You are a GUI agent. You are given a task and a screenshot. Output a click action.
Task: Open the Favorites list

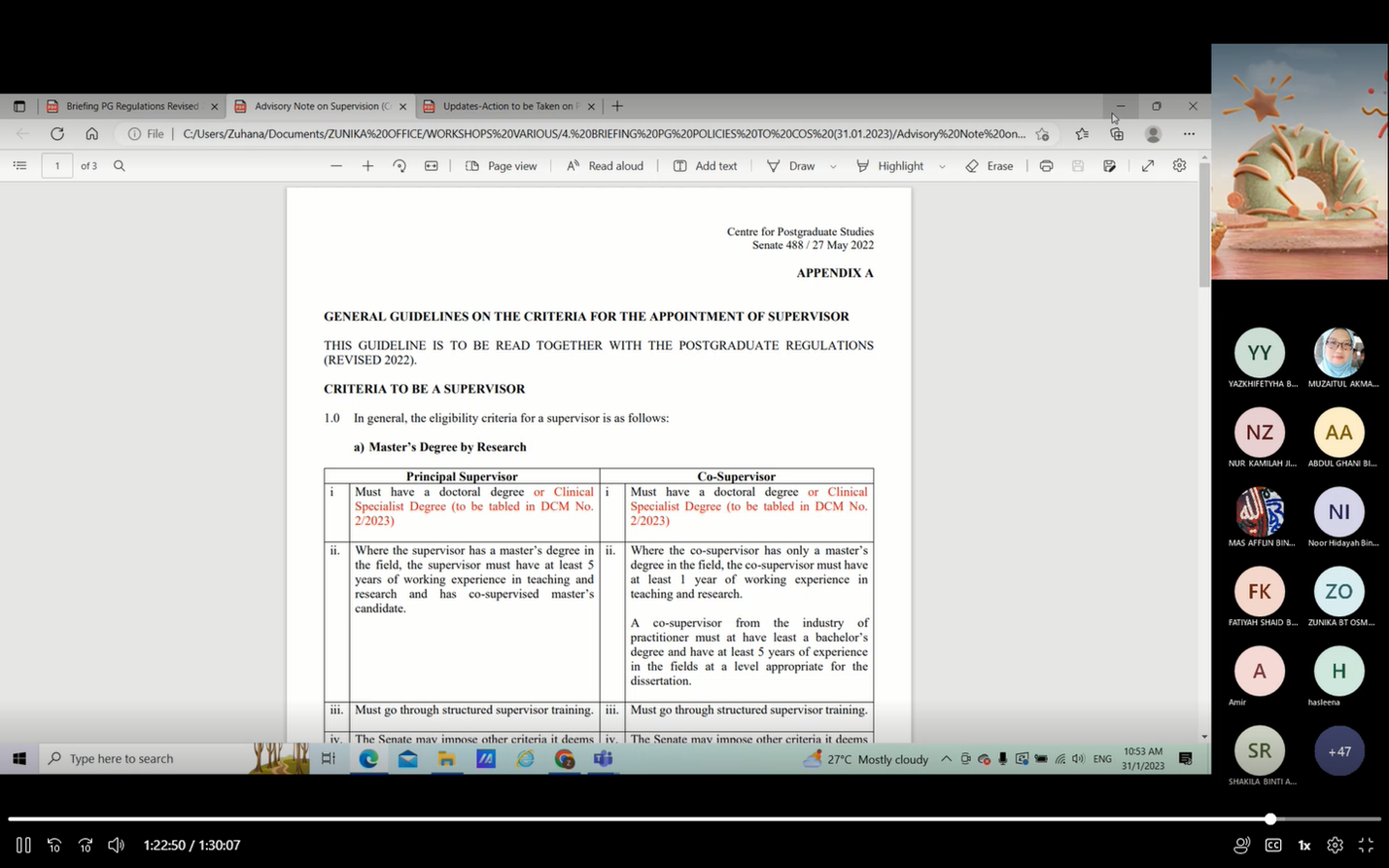[1082, 134]
